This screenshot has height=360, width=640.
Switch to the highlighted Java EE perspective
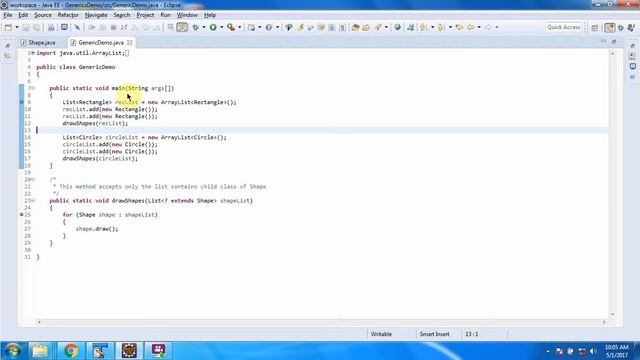pos(610,28)
